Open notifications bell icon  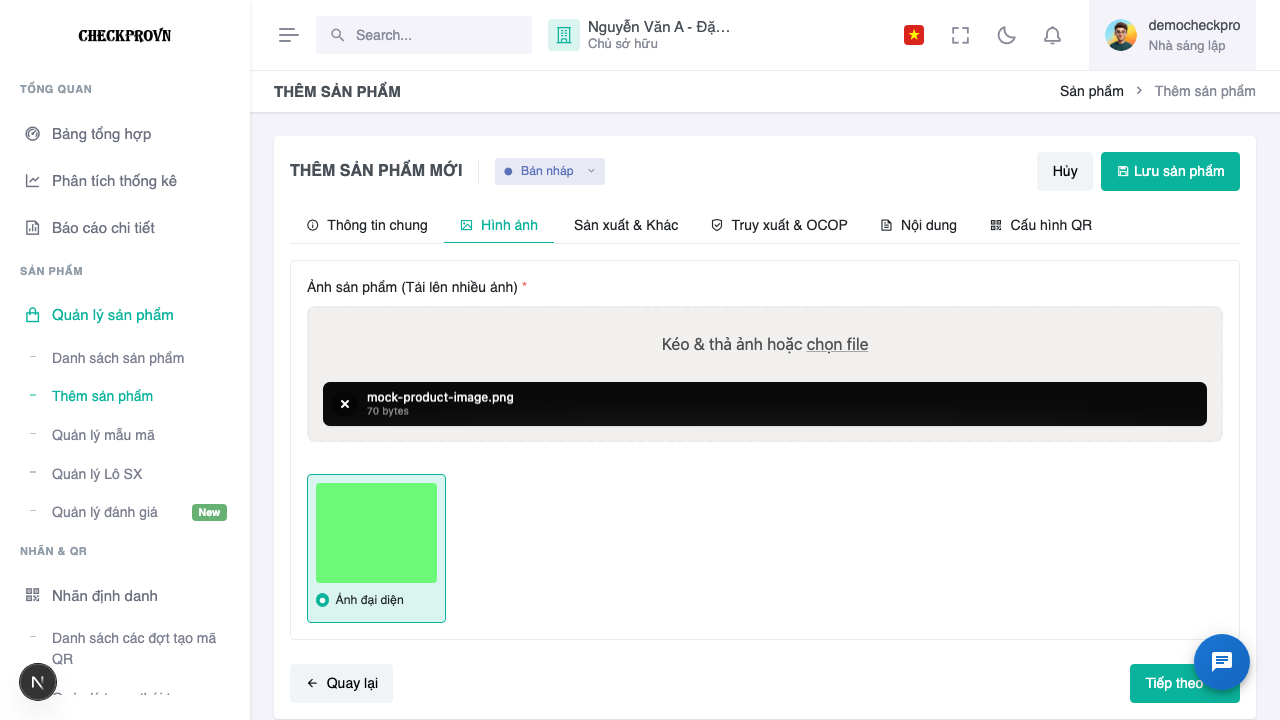coord(1052,35)
